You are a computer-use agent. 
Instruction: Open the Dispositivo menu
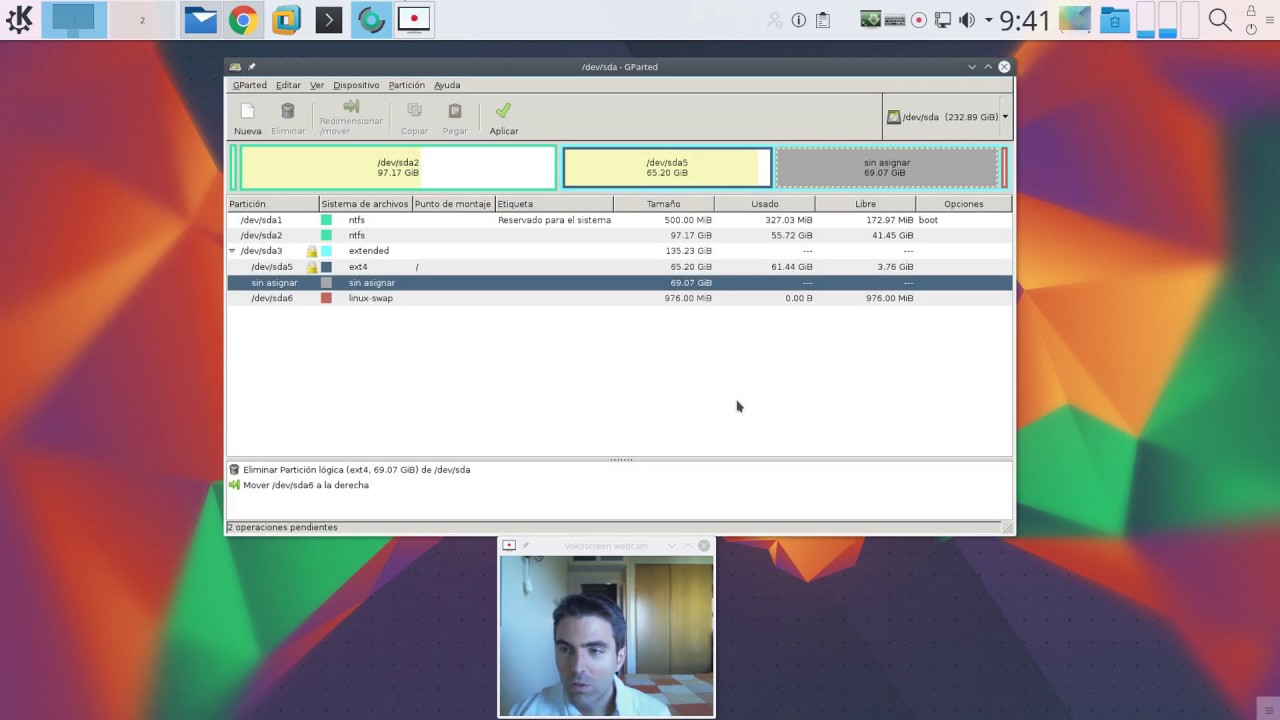[x=356, y=85]
